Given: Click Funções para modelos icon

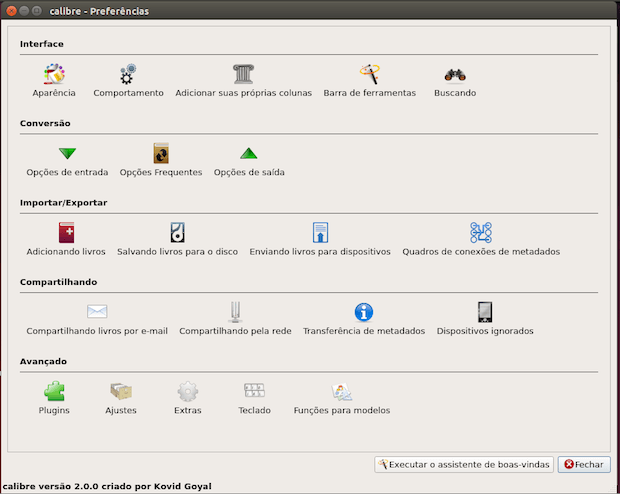Looking at the screenshot, I should coord(342,391).
